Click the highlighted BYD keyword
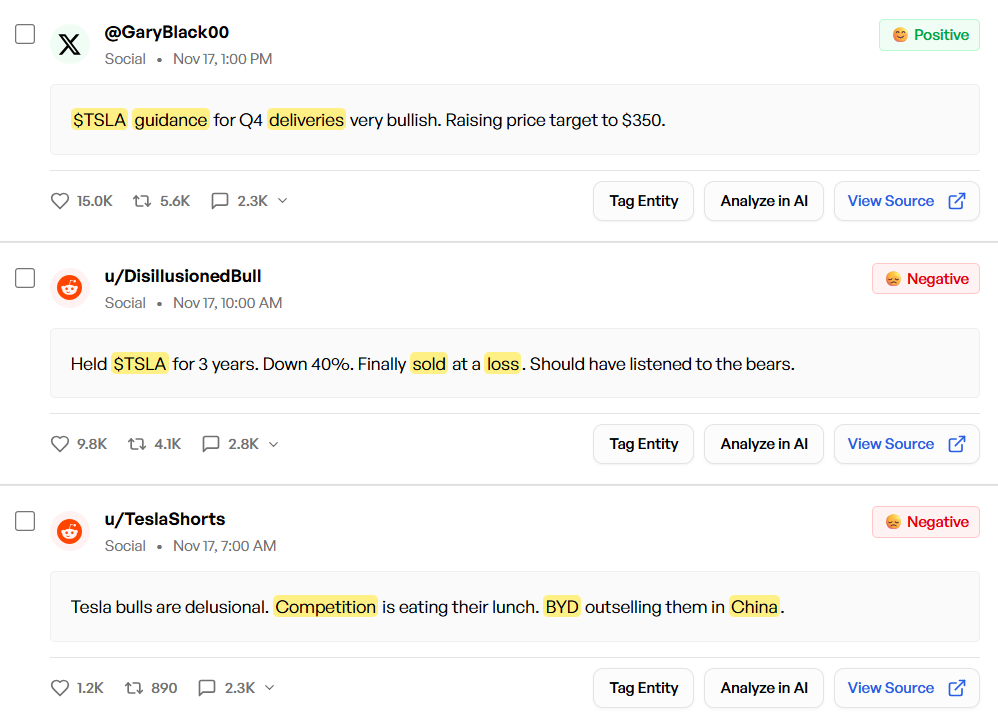This screenshot has height=723, width=998. pyautogui.click(x=562, y=607)
